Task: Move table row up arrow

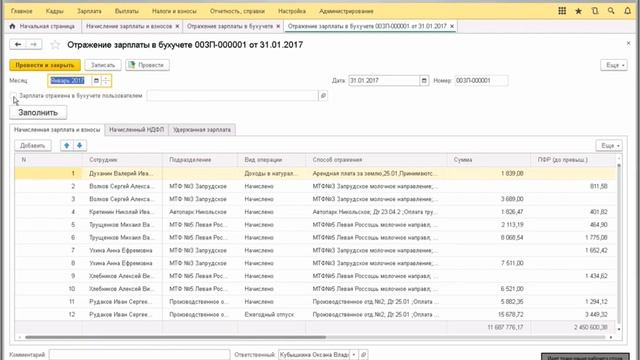Action: pyautogui.click(x=67, y=146)
